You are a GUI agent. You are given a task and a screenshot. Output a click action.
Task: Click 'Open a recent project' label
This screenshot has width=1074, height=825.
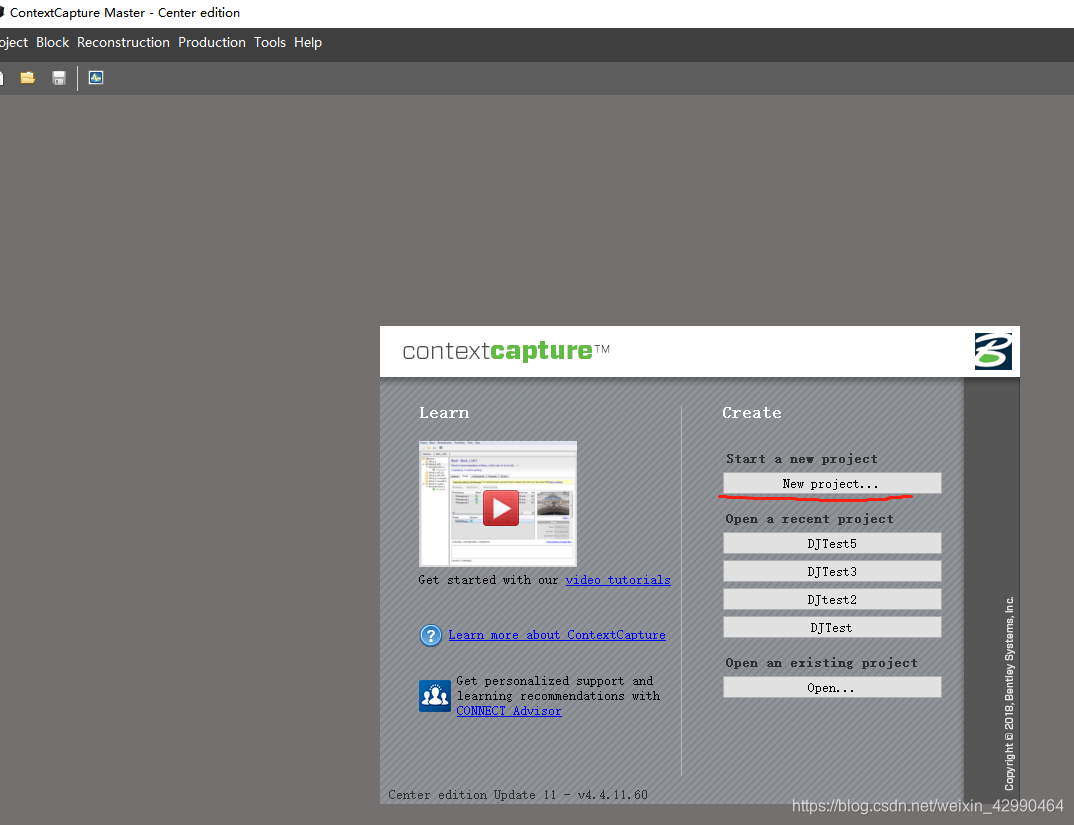click(809, 519)
